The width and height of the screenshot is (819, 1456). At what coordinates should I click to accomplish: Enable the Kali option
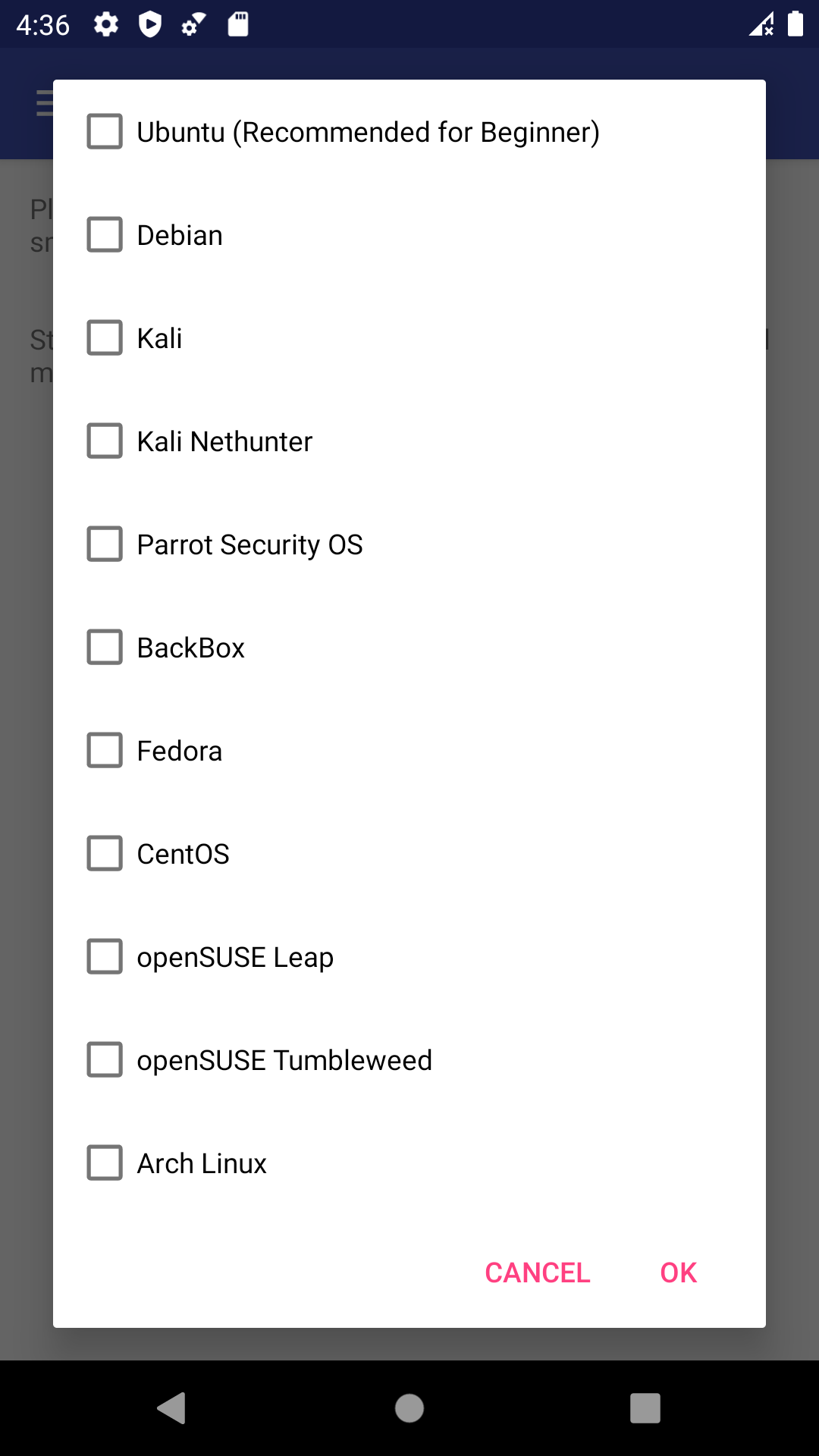[x=105, y=337]
